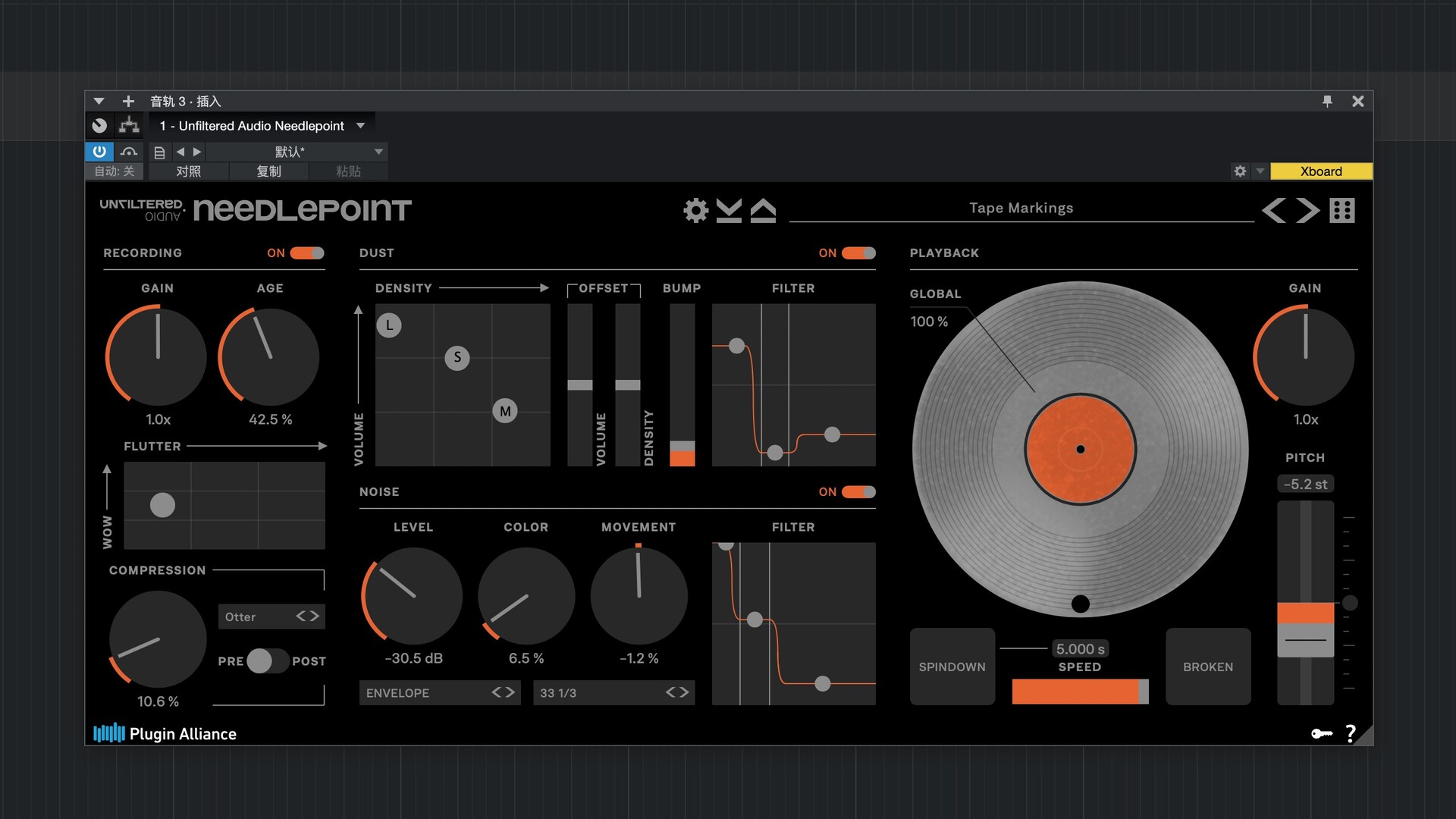Click the round pitch fine handle

tap(1350, 603)
